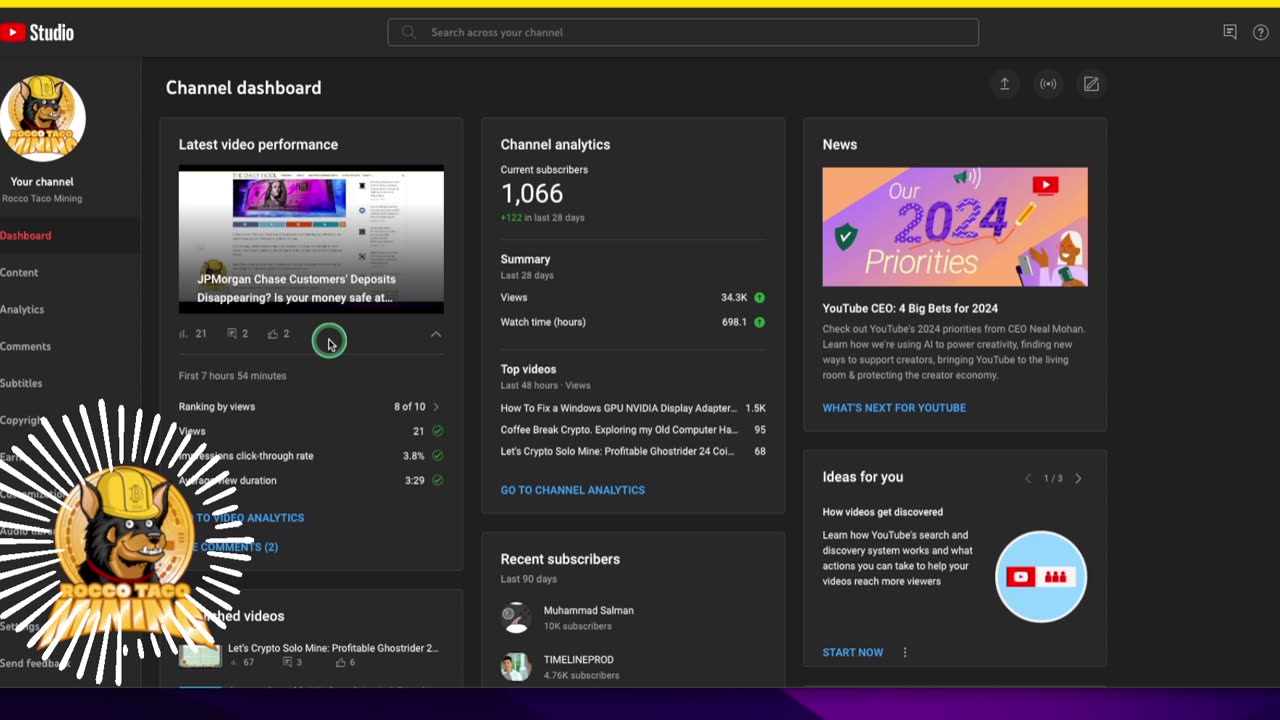Click YouTube CEO: 4 Big Bets headline
The image size is (1280, 720).
pos(910,309)
